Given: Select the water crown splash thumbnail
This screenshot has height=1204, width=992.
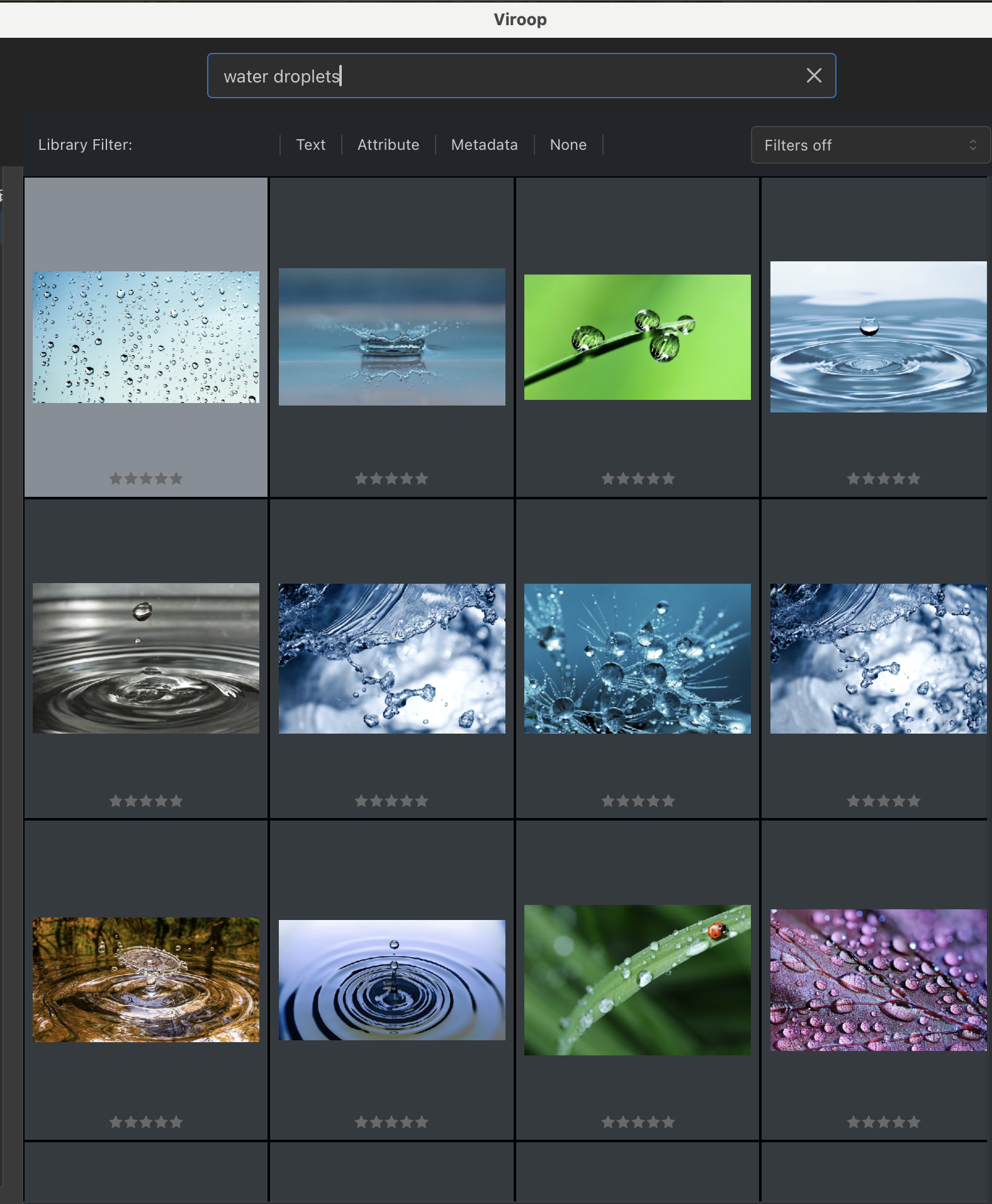Looking at the screenshot, I should [x=392, y=337].
